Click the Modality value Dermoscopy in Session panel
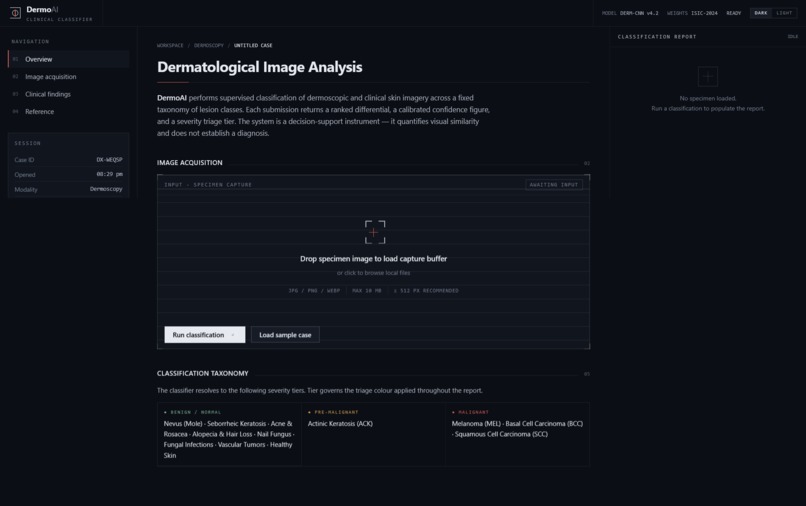The image size is (806, 506). (x=106, y=189)
